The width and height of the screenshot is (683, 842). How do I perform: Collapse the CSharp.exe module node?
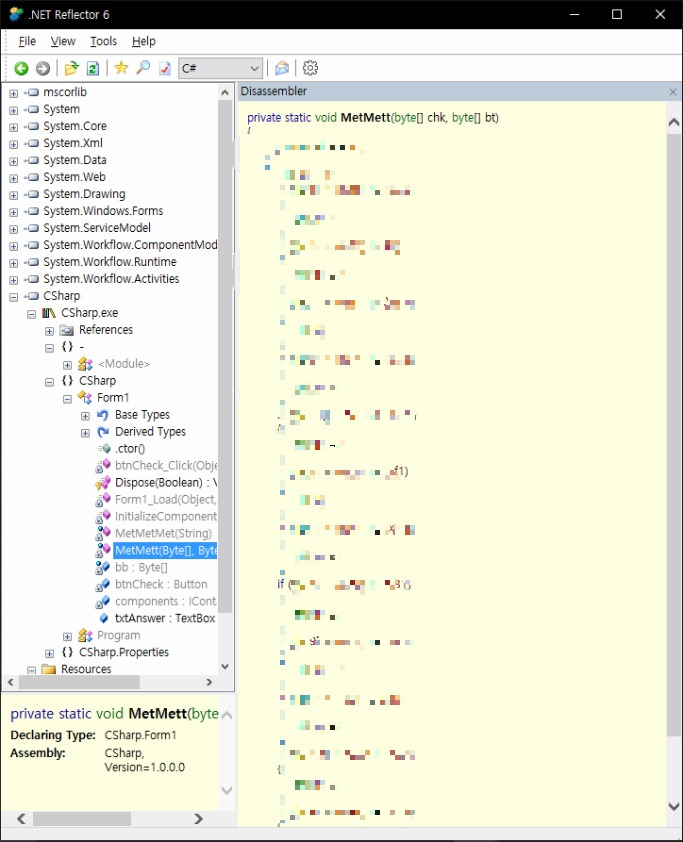(x=32, y=314)
